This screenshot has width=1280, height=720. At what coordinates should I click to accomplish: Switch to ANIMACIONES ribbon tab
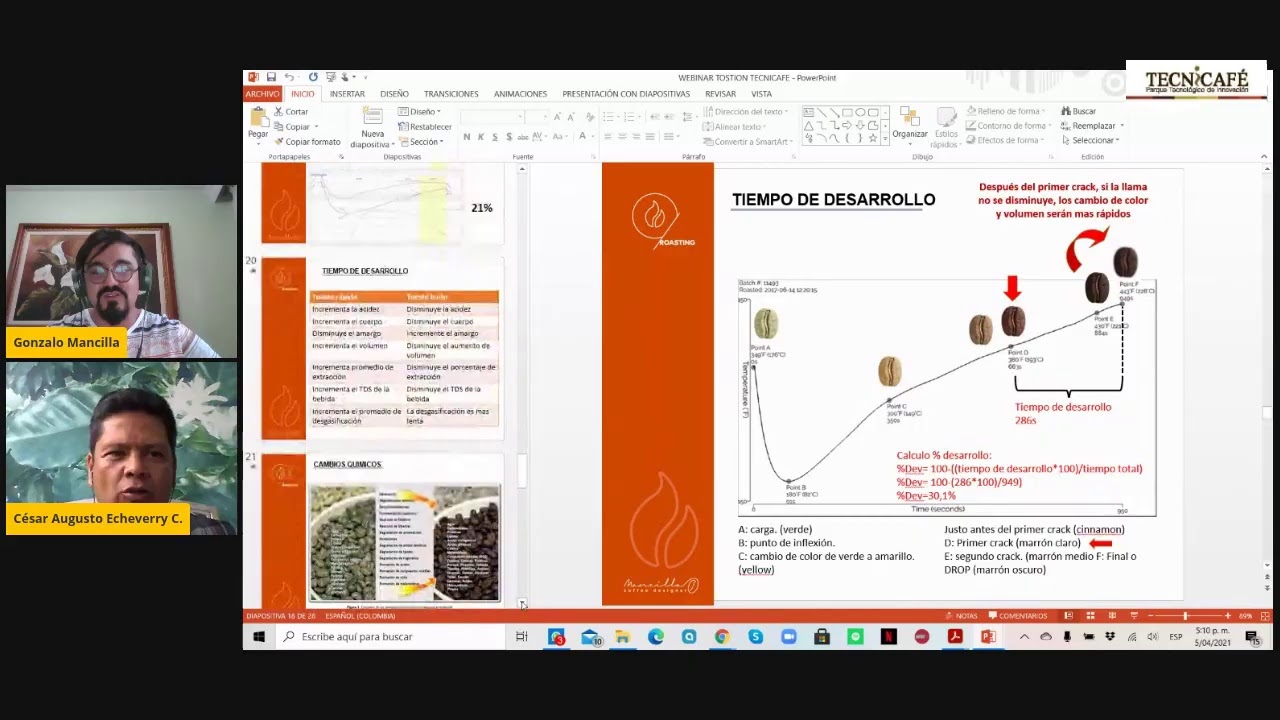pyautogui.click(x=520, y=94)
